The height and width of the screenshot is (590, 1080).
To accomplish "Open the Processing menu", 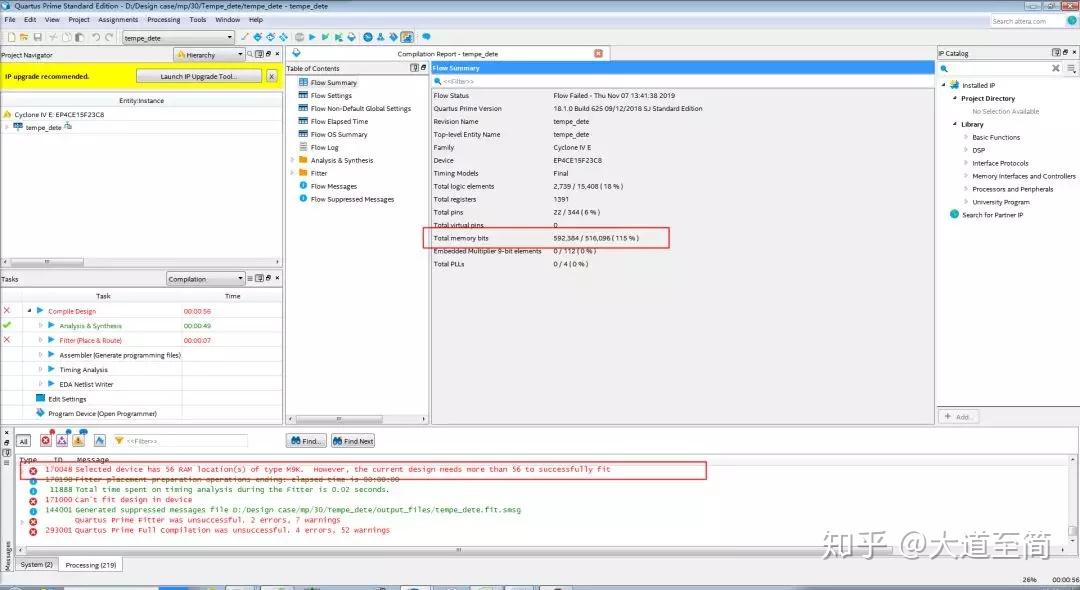I will pos(164,19).
